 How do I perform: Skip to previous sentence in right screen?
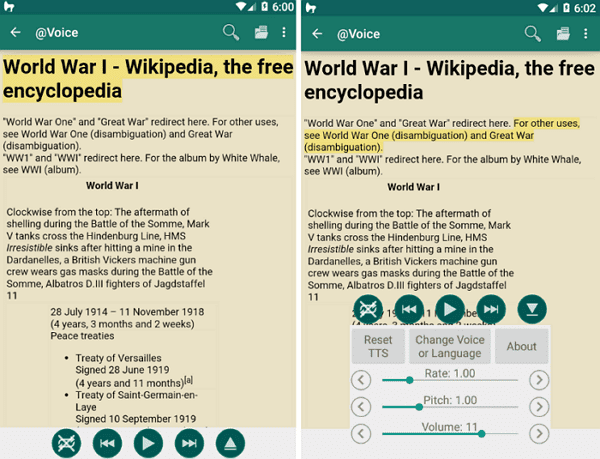(x=409, y=309)
